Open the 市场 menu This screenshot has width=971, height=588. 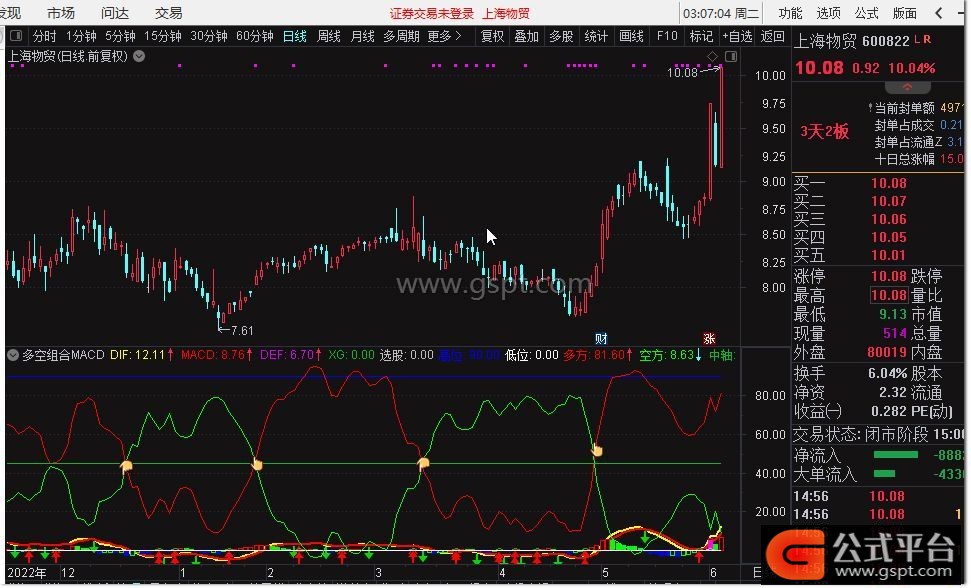61,13
